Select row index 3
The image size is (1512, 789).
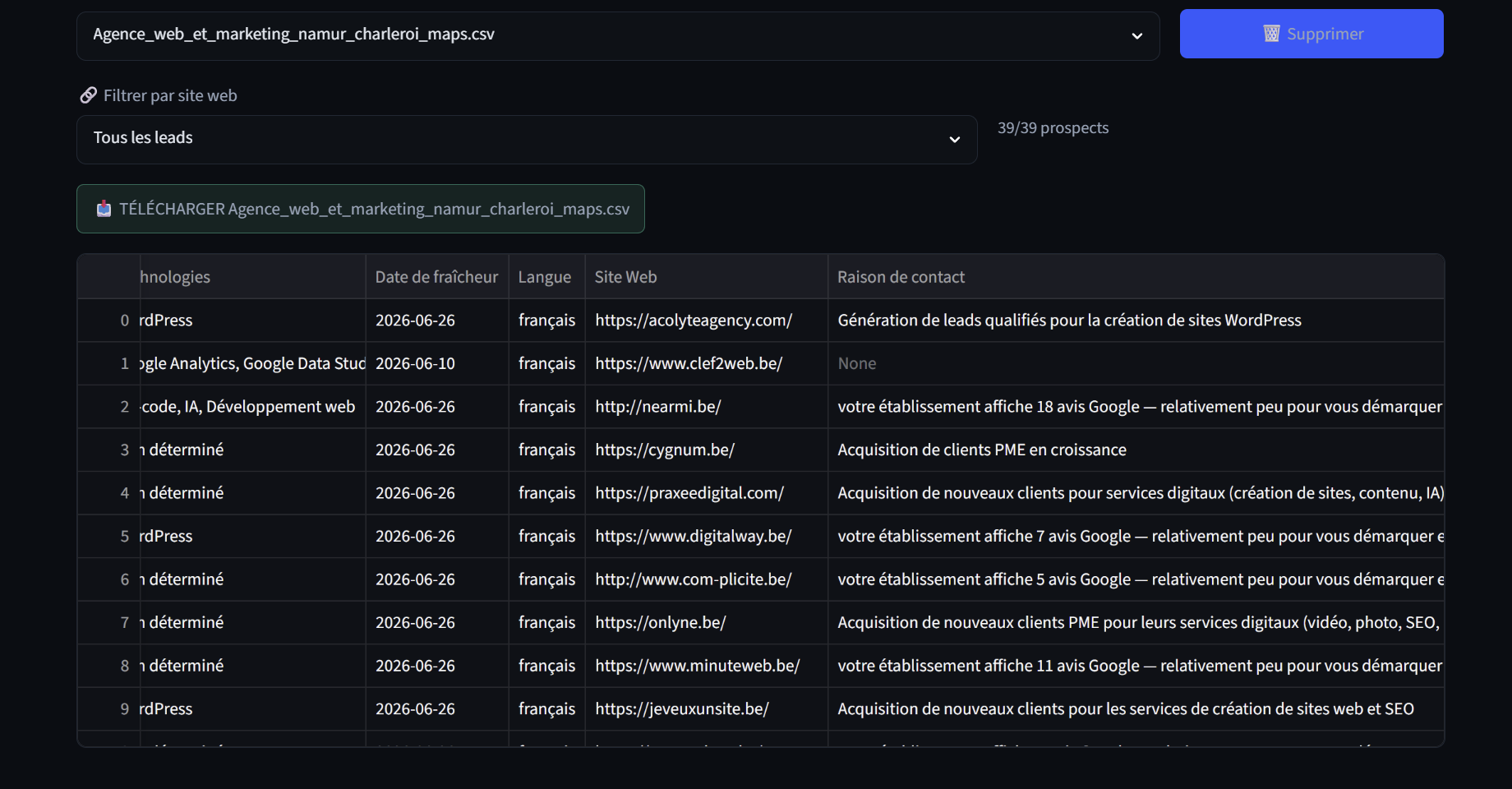108,450
